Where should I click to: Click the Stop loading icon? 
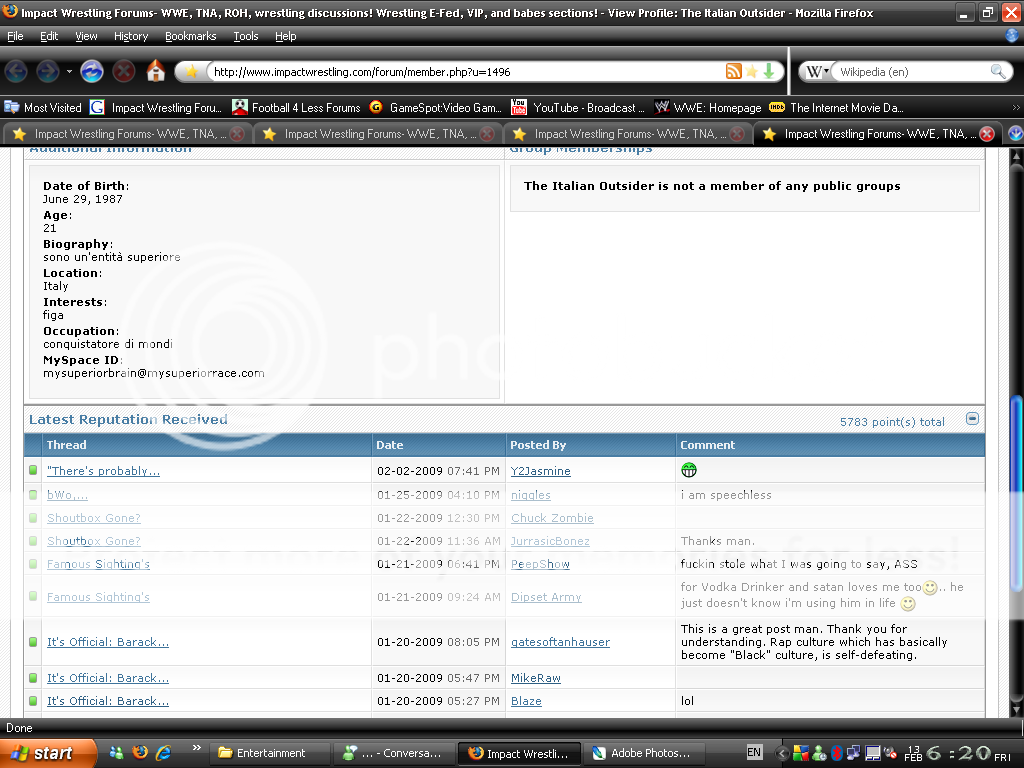pyautogui.click(x=124, y=72)
